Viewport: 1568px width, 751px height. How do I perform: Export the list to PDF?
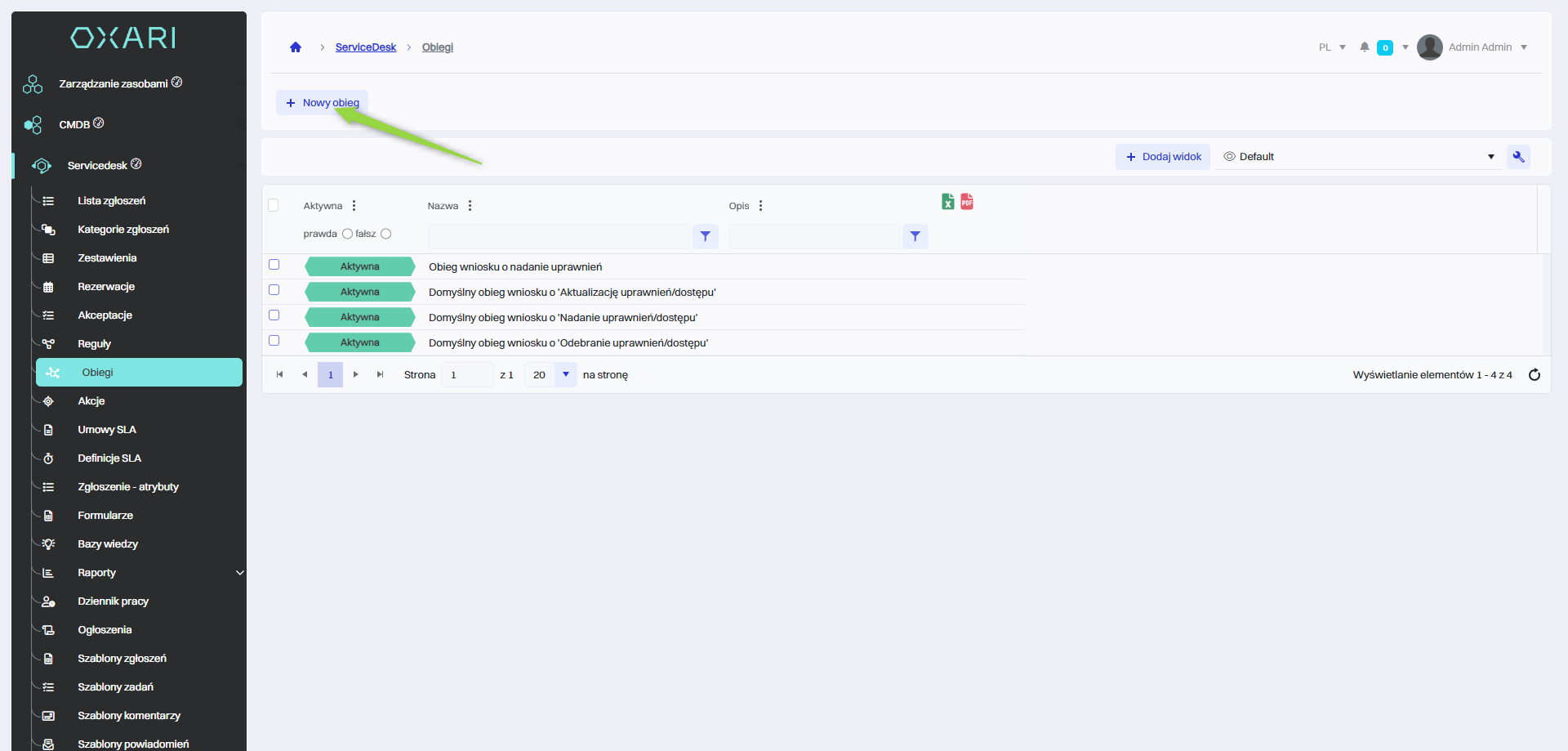(x=967, y=202)
